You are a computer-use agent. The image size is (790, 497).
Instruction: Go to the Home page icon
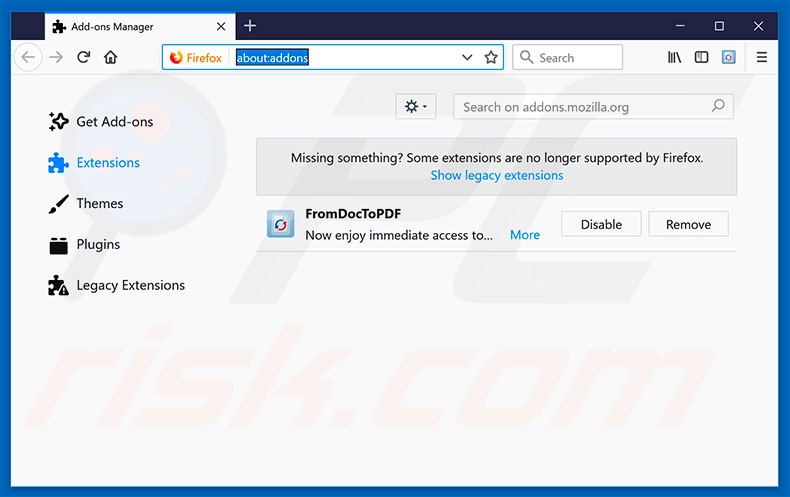(111, 57)
